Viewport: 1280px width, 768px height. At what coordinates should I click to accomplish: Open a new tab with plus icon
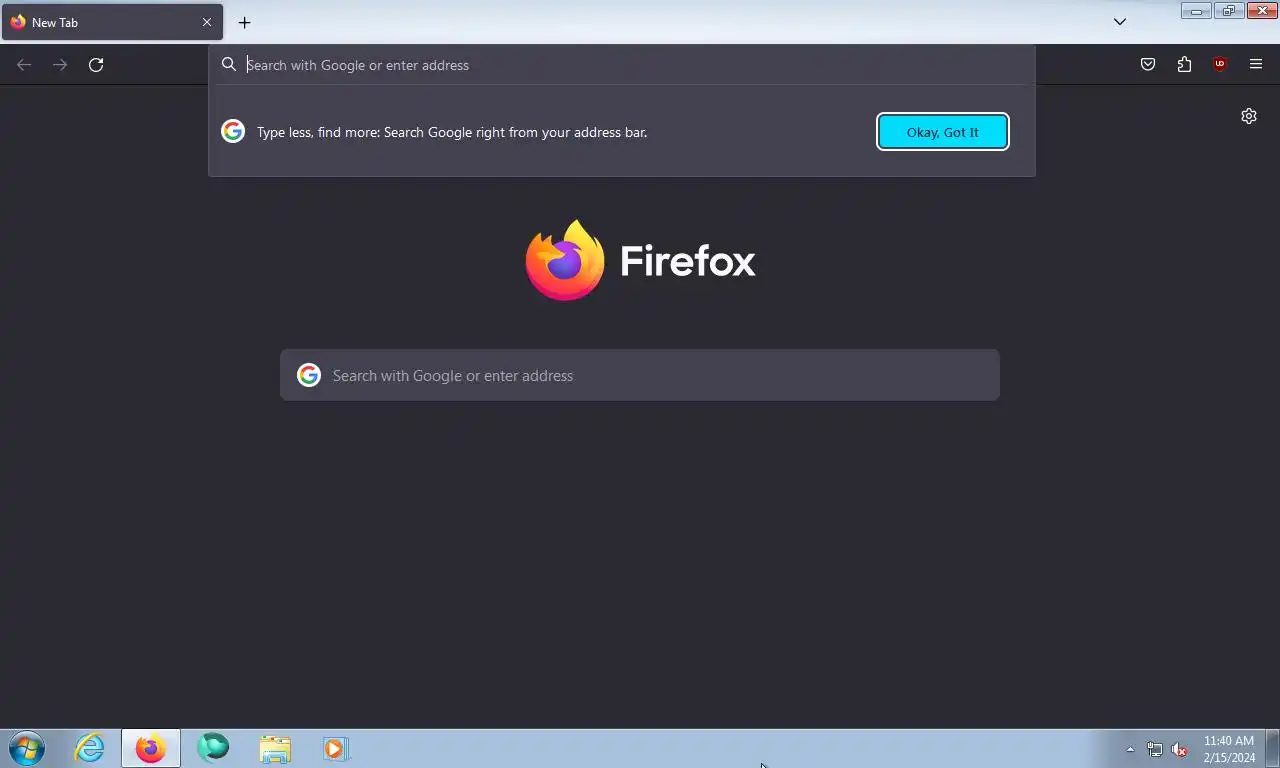point(244,22)
